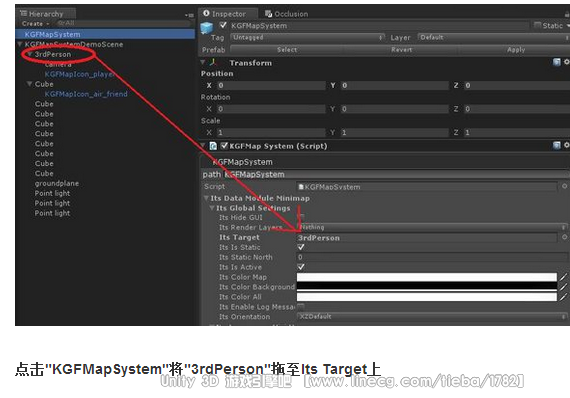Screen dimensions: 570x398
Task: Click the Hierarchy search field
Action: [x=124, y=23]
